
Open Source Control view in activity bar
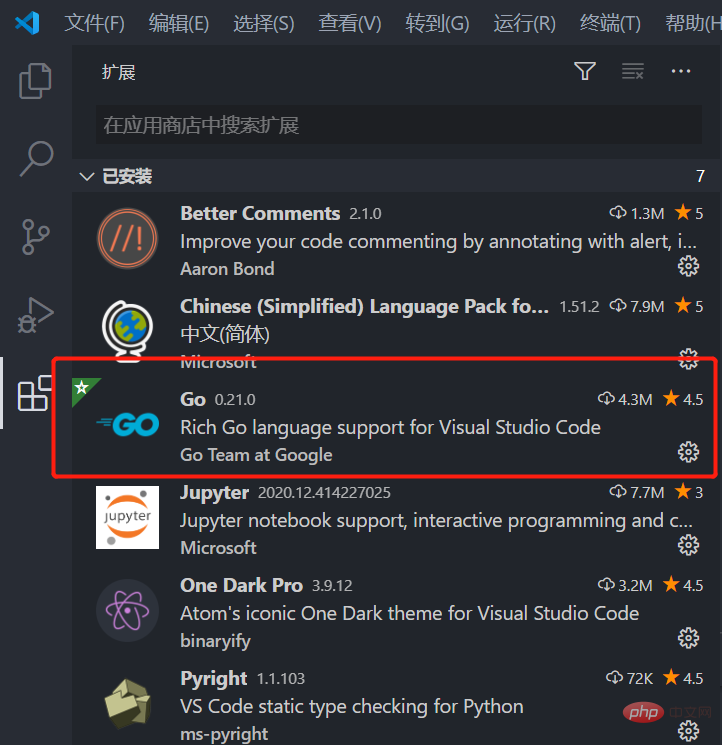coord(36,237)
